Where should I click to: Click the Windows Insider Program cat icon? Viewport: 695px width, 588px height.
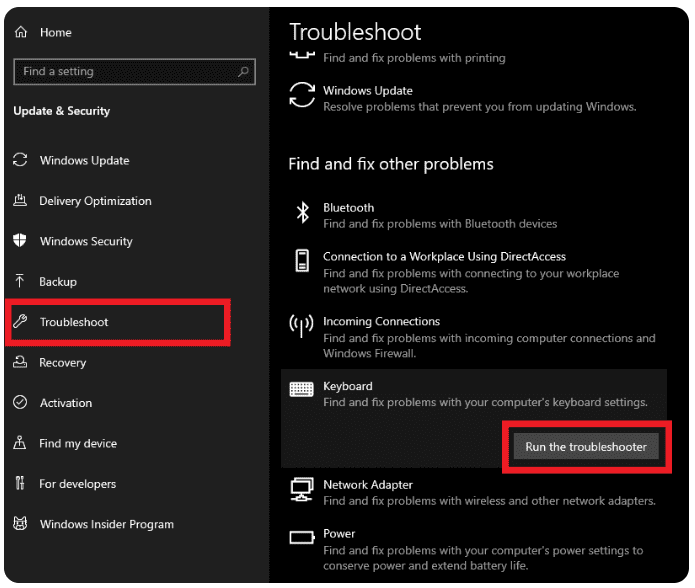tap(20, 523)
